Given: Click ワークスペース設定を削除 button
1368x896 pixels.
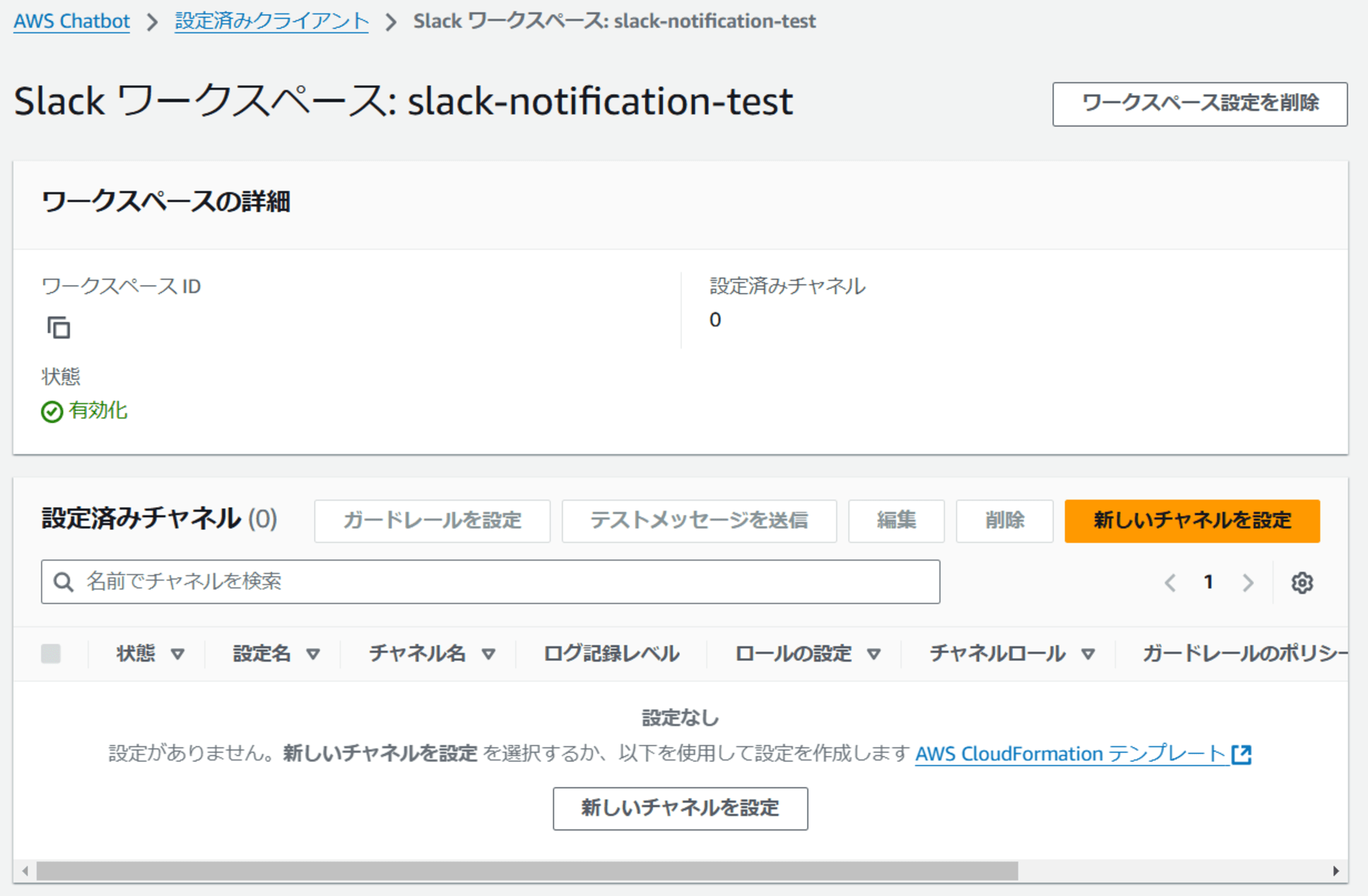Looking at the screenshot, I should point(1200,104).
